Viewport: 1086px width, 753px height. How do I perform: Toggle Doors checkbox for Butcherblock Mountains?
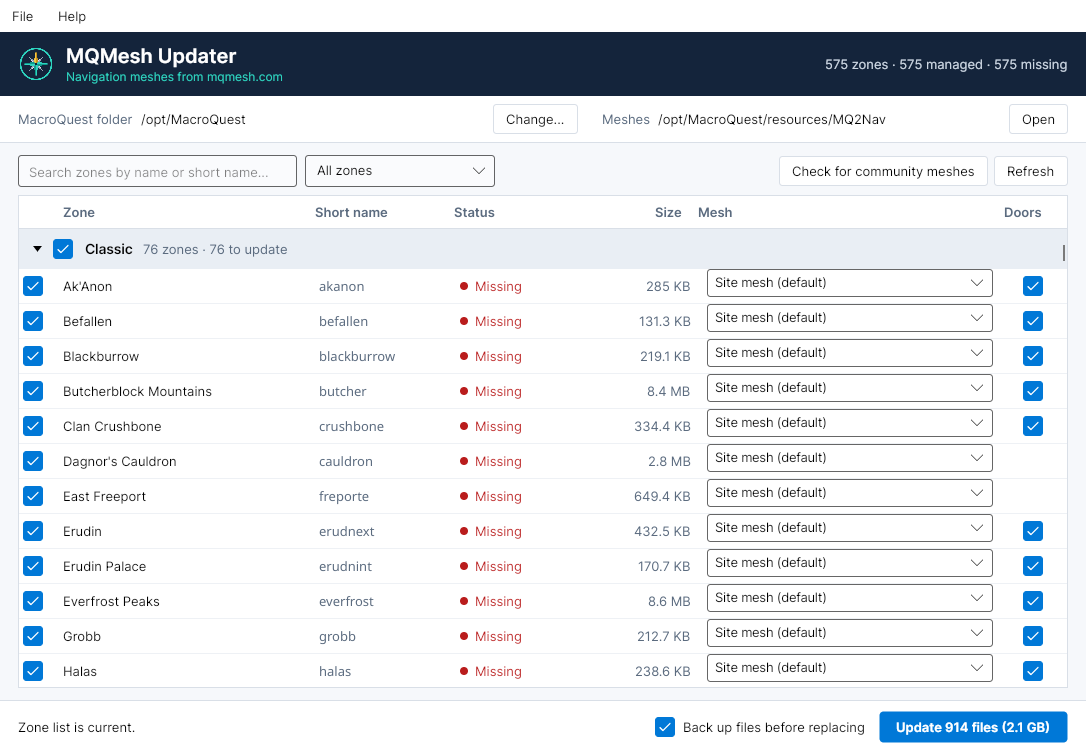click(1033, 391)
